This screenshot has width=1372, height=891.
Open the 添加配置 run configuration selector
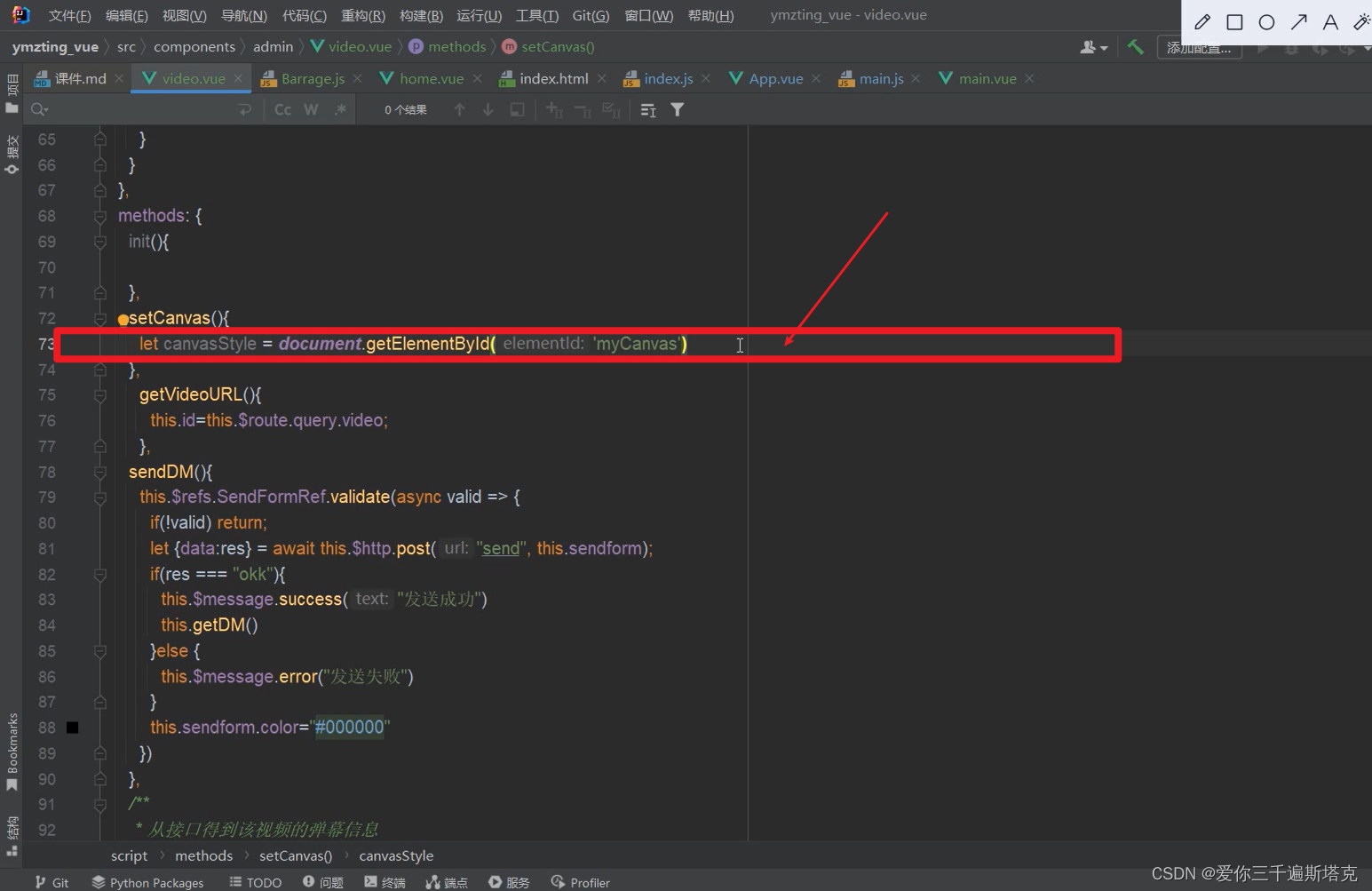[x=1199, y=48]
